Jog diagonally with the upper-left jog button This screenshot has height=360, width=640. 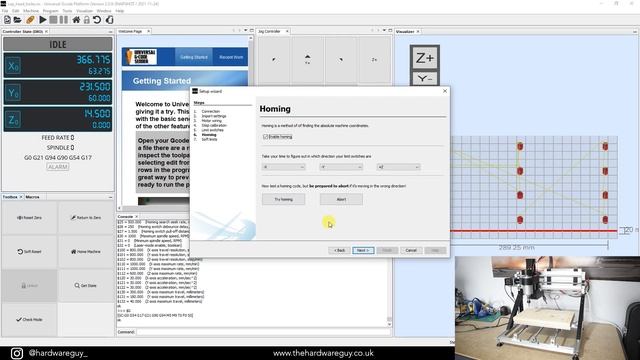(274, 60)
